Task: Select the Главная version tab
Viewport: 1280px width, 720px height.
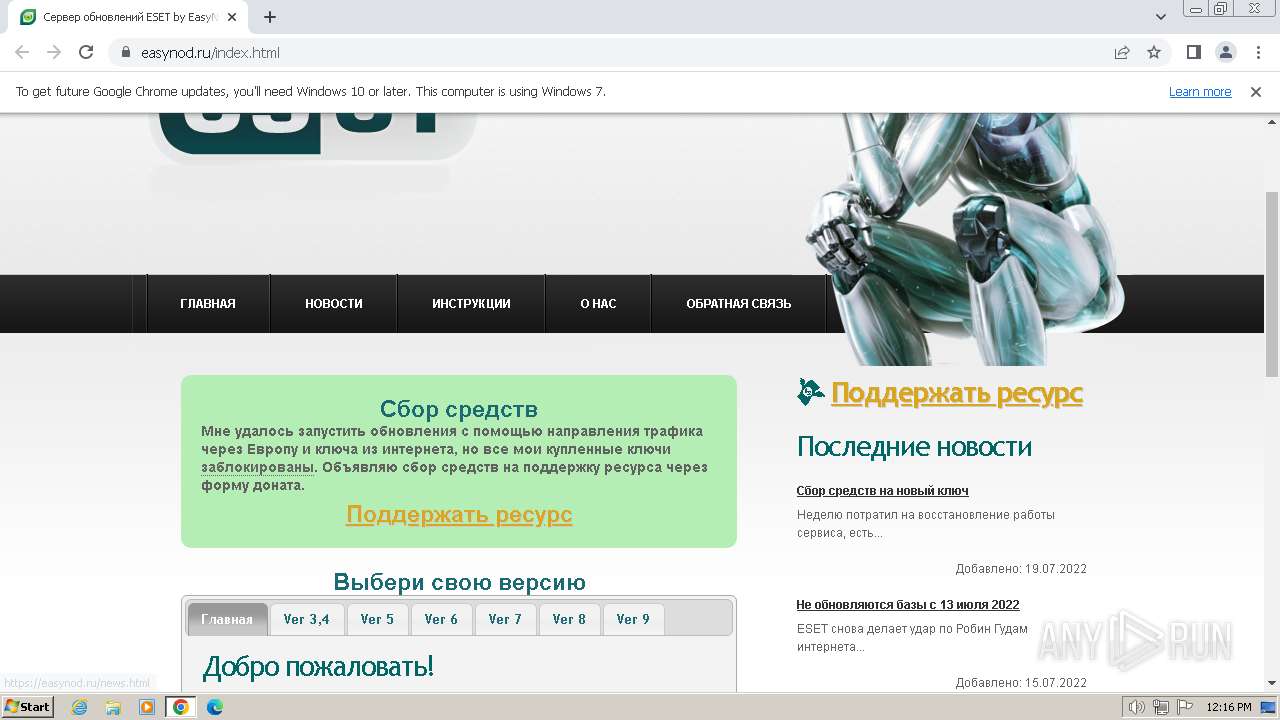Action: pos(227,619)
